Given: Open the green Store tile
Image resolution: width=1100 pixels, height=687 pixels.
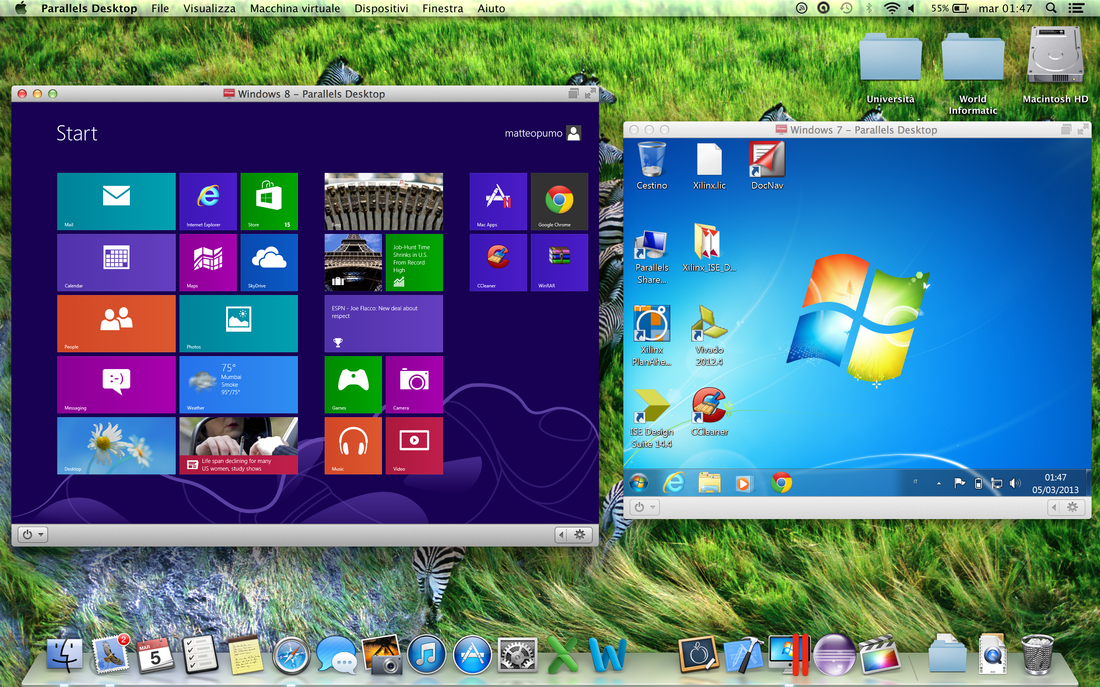Looking at the screenshot, I should tap(269, 201).
